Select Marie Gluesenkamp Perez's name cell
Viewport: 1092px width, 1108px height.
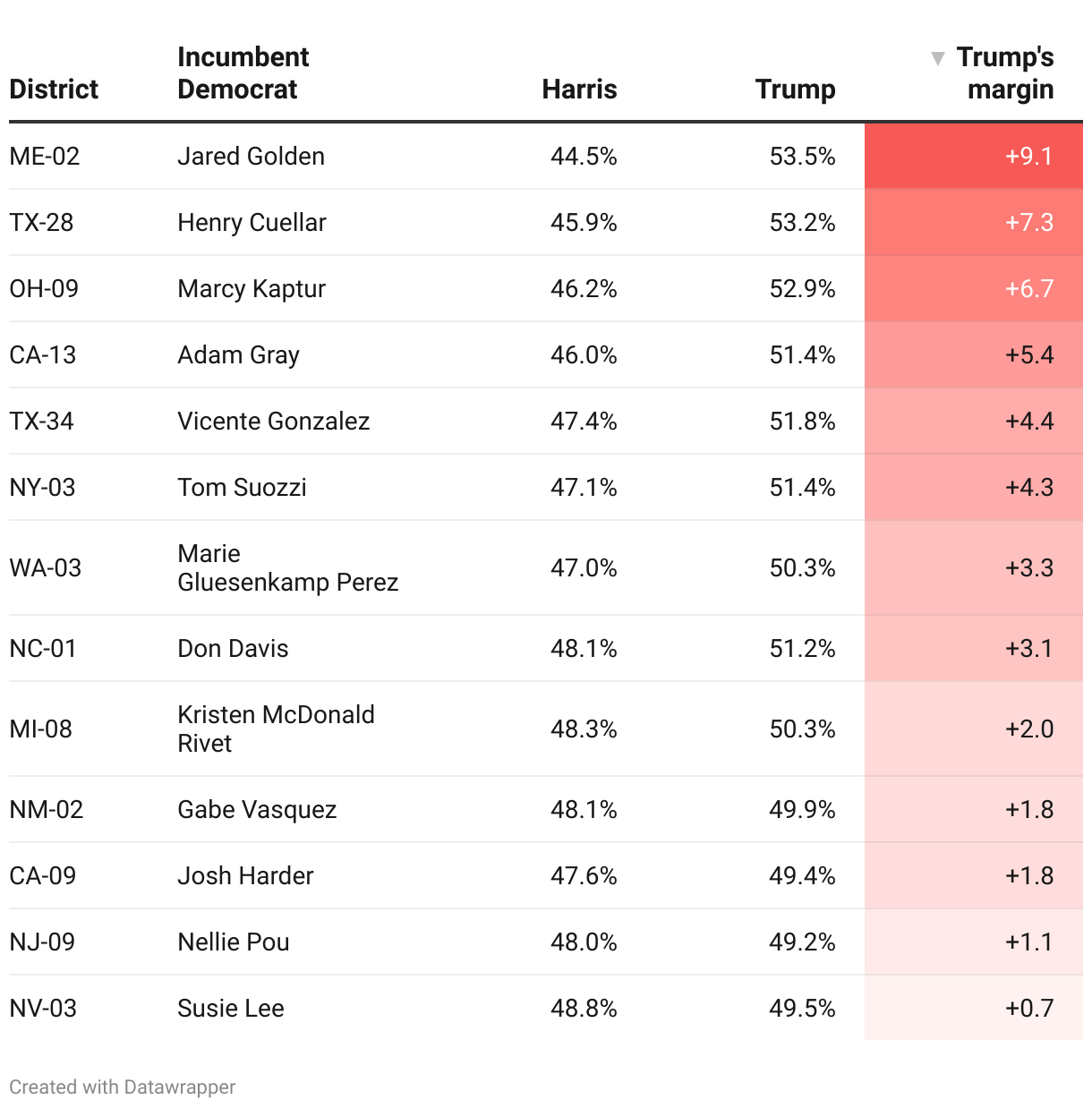[x=287, y=568]
